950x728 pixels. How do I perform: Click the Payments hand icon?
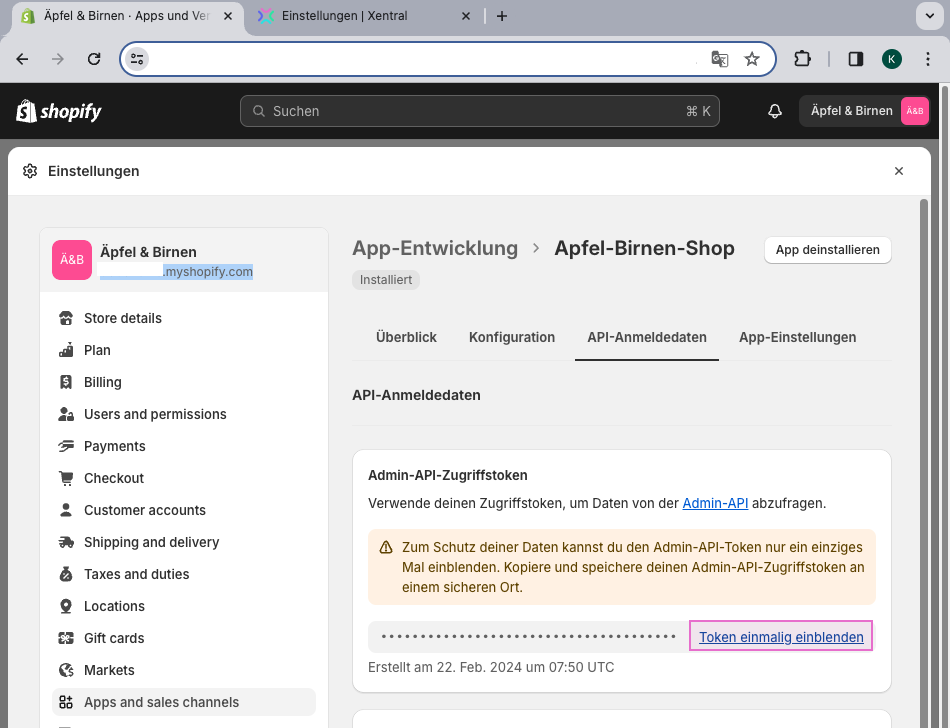(67, 446)
